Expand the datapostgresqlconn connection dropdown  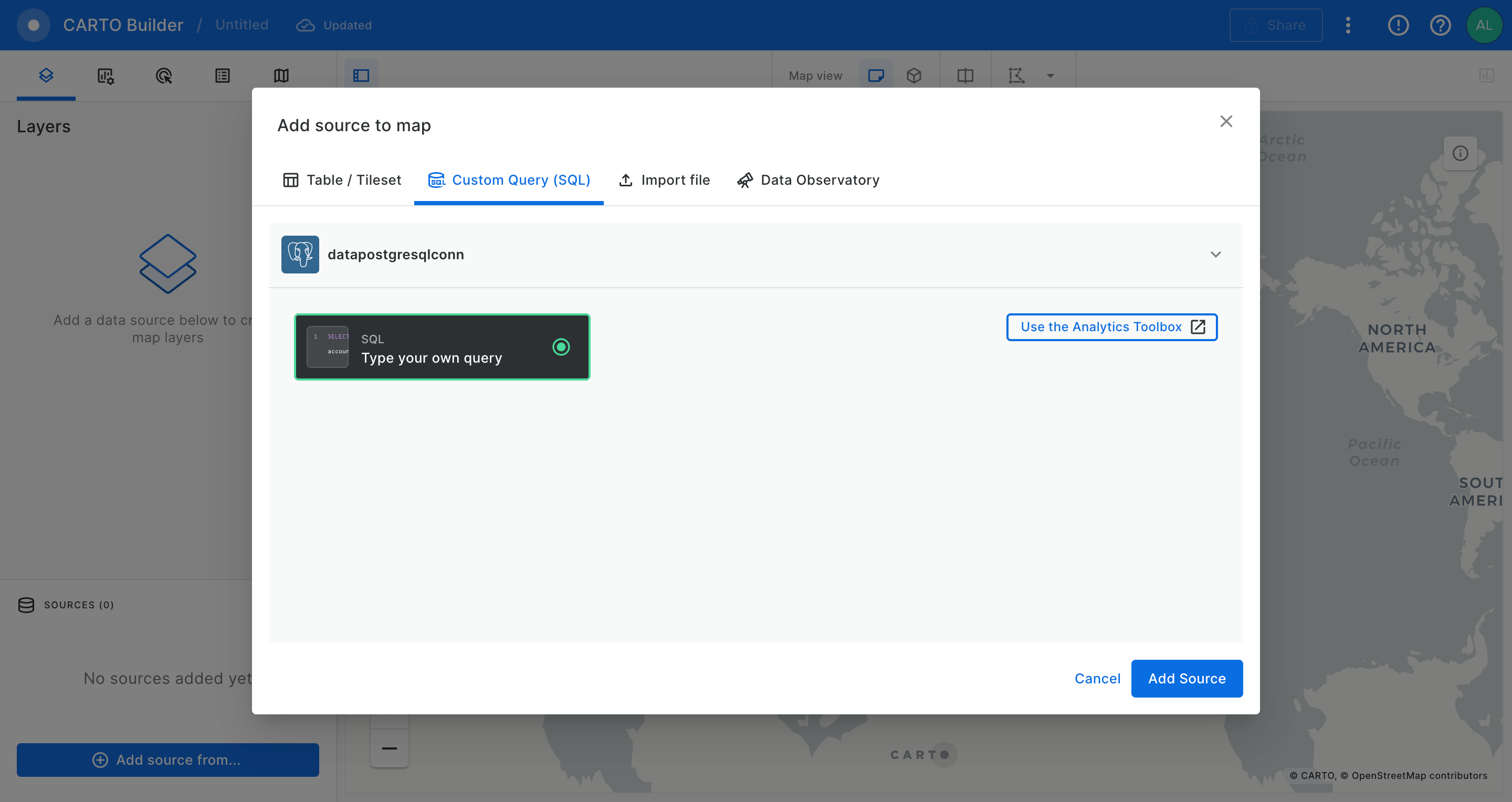click(x=1215, y=255)
